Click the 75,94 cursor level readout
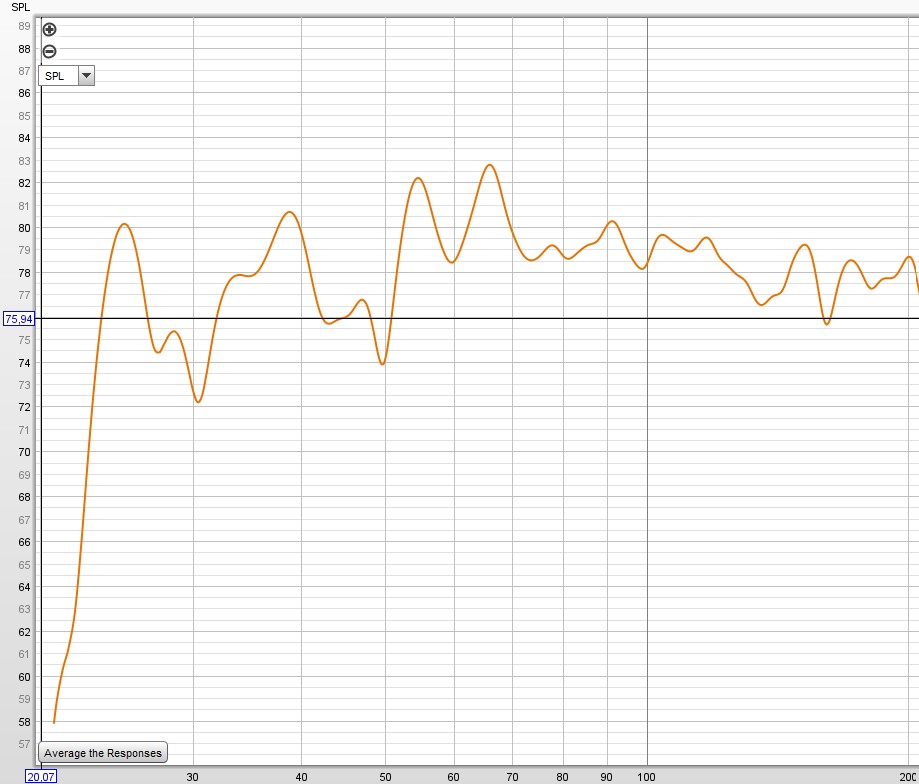Viewport: 919px width, 784px height. 18,319
